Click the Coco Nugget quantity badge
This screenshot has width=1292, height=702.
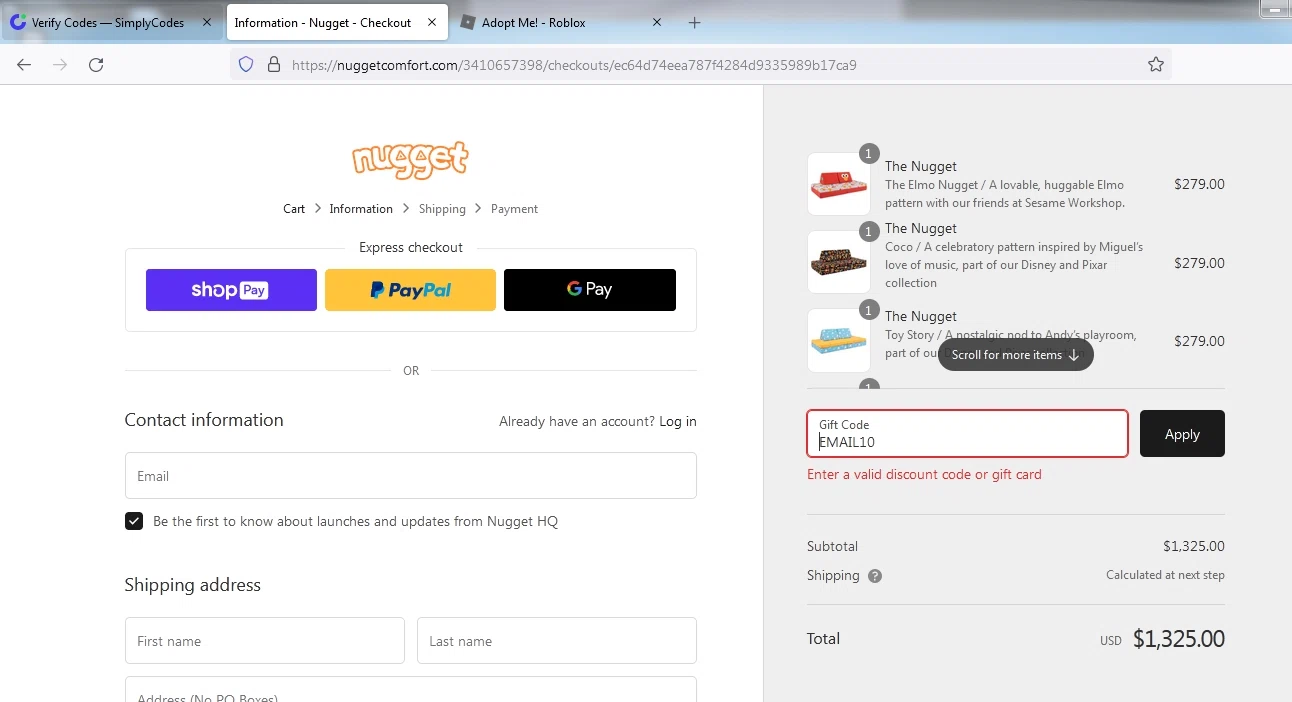869,231
